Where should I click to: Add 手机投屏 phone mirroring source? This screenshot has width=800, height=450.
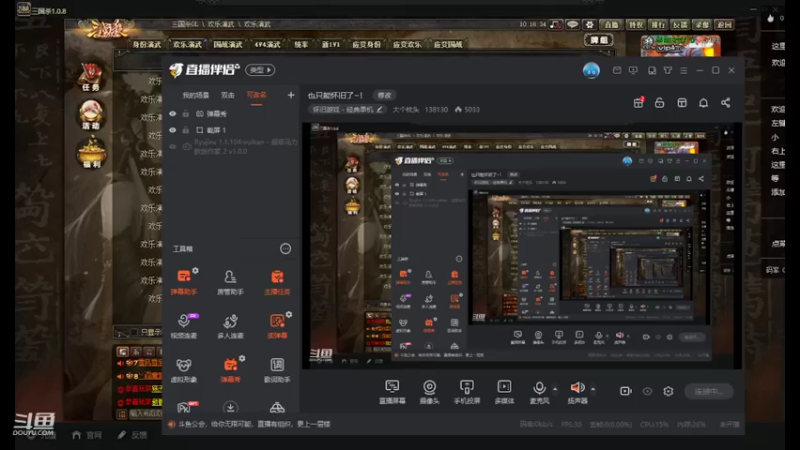467,391
